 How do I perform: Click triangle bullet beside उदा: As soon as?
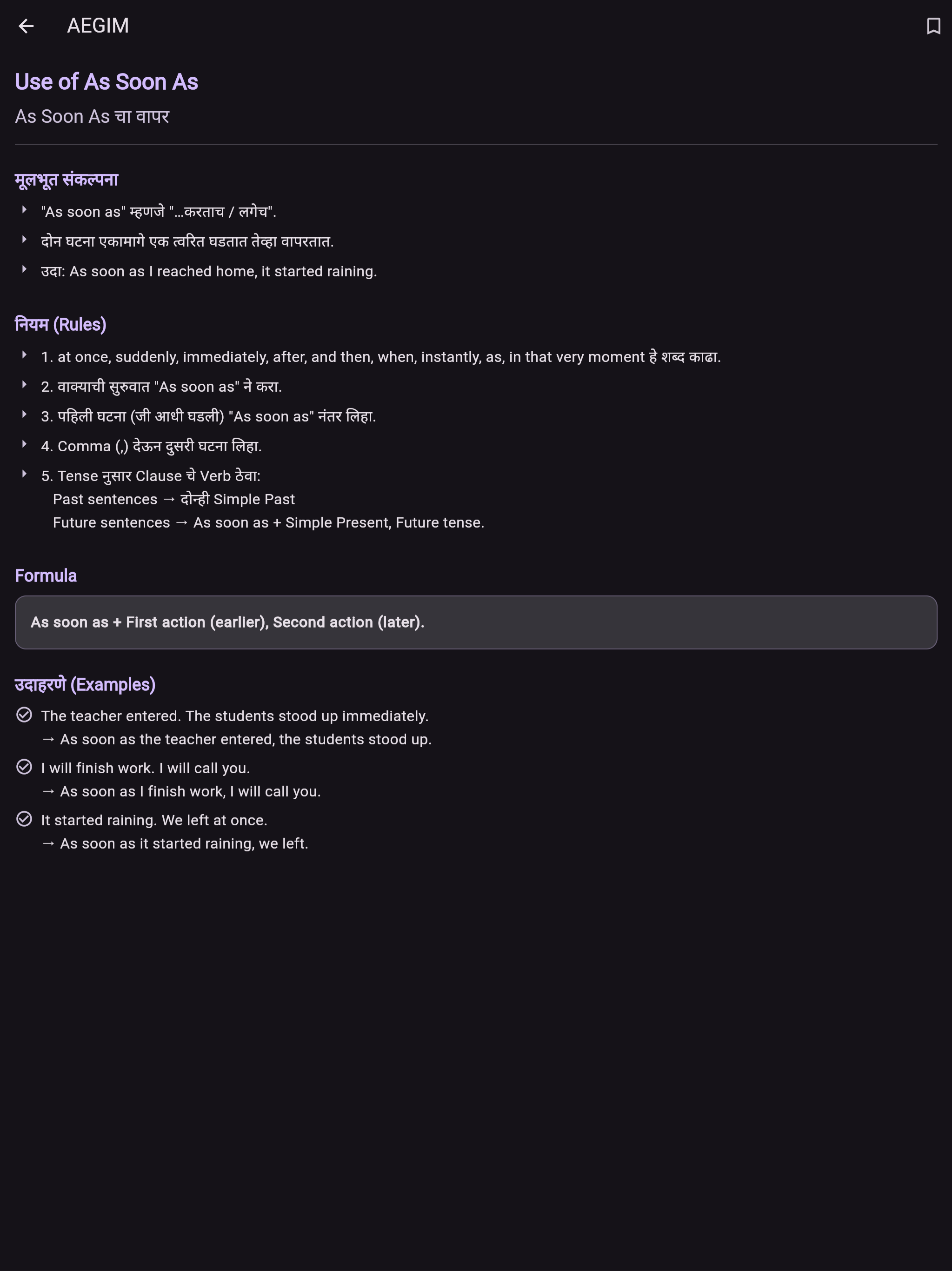pyautogui.click(x=24, y=269)
